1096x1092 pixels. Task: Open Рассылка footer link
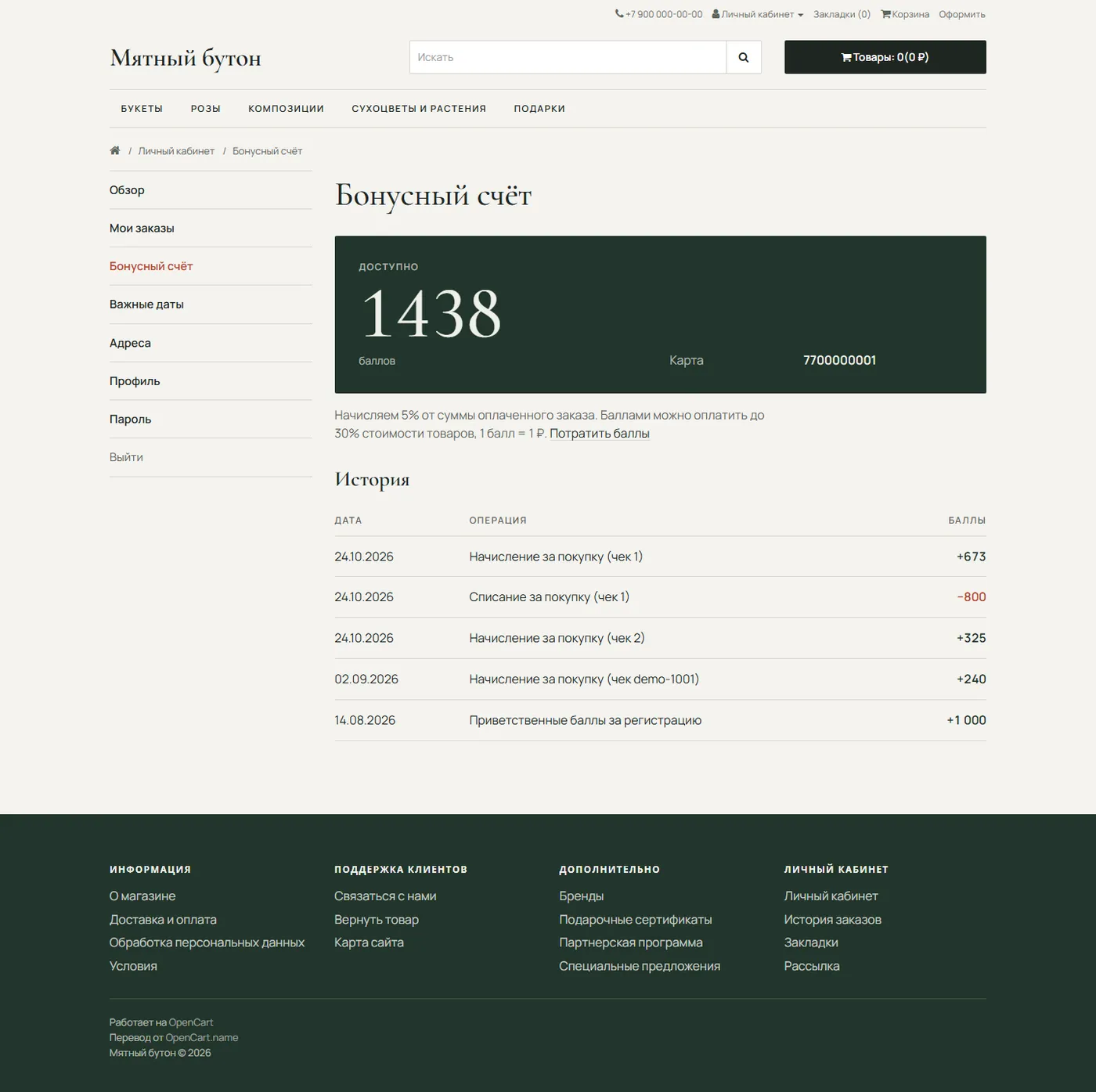point(812,966)
